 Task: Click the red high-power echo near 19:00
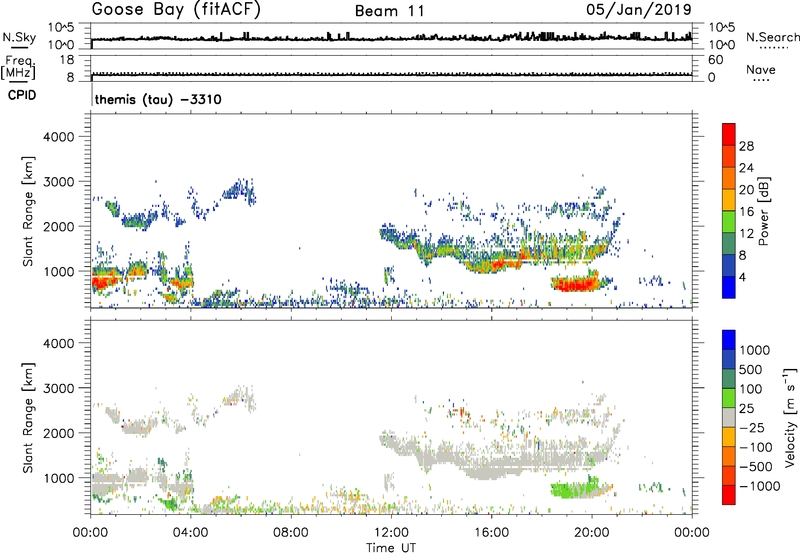point(574,284)
